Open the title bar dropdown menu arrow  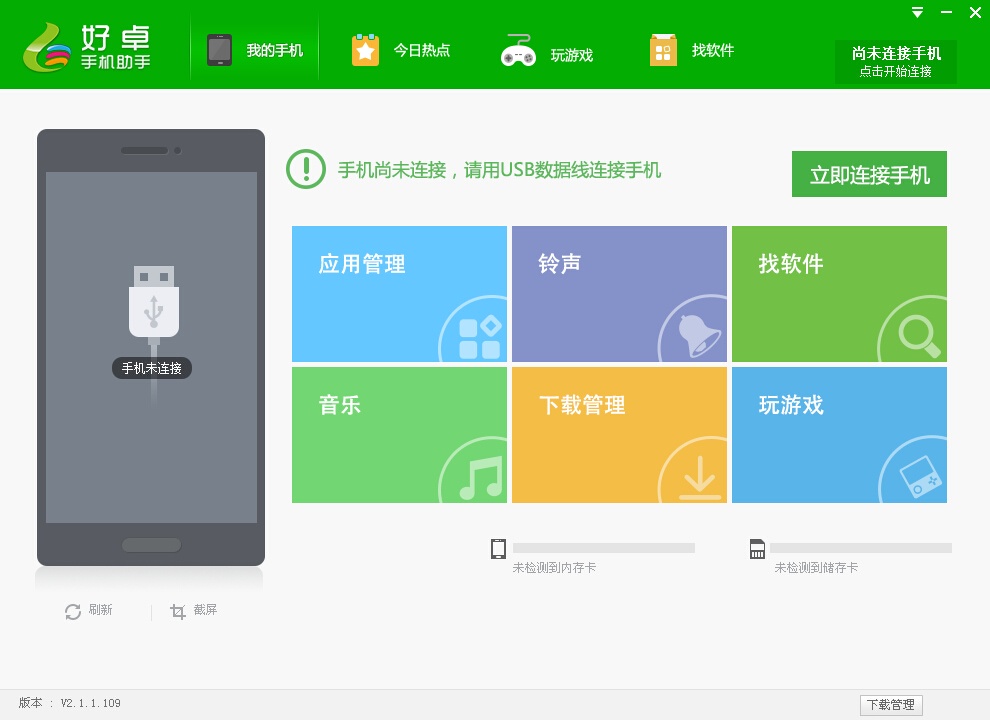click(x=917, y=13)
